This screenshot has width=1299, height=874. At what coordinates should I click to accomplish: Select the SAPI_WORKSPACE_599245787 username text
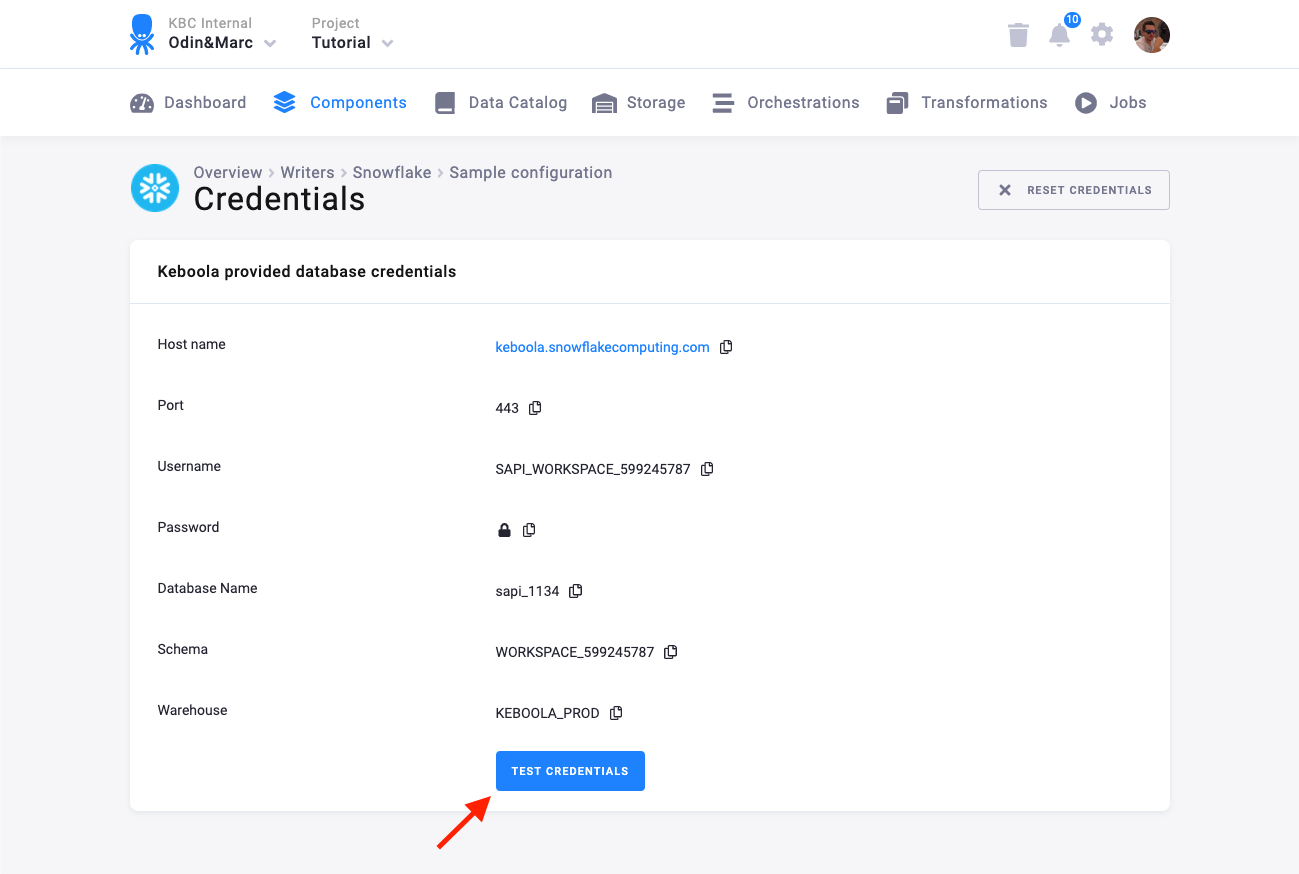tap(593, 469)
